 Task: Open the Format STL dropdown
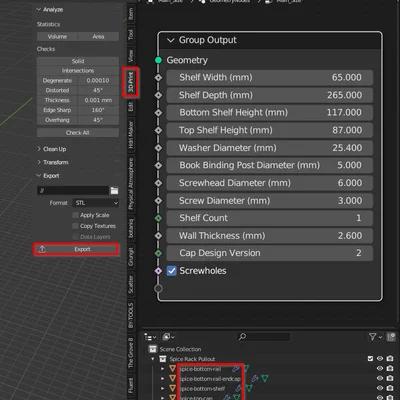point(96,203)
